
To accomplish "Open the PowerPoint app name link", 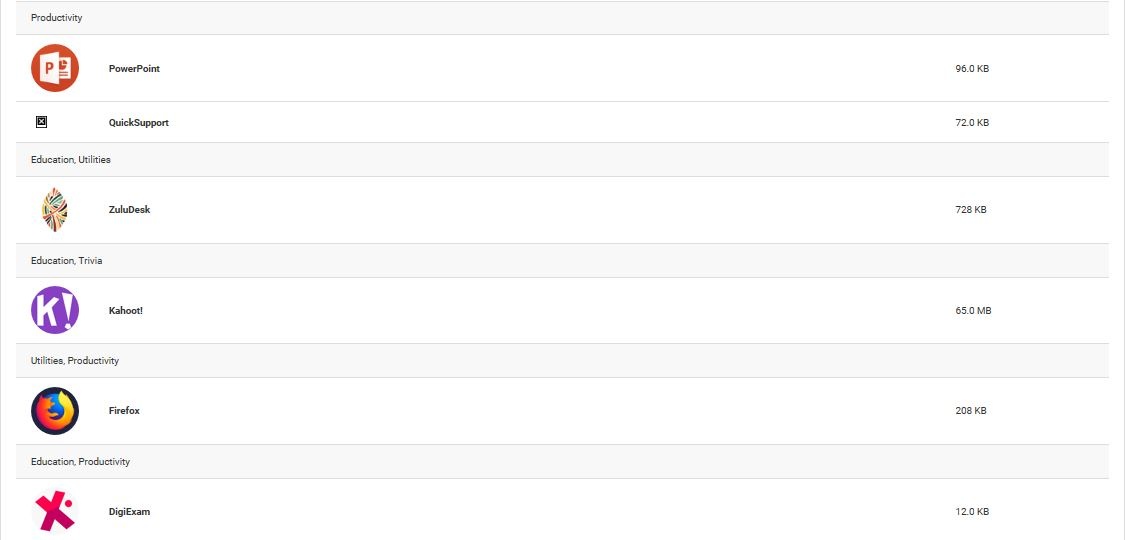I will [134, 69].
